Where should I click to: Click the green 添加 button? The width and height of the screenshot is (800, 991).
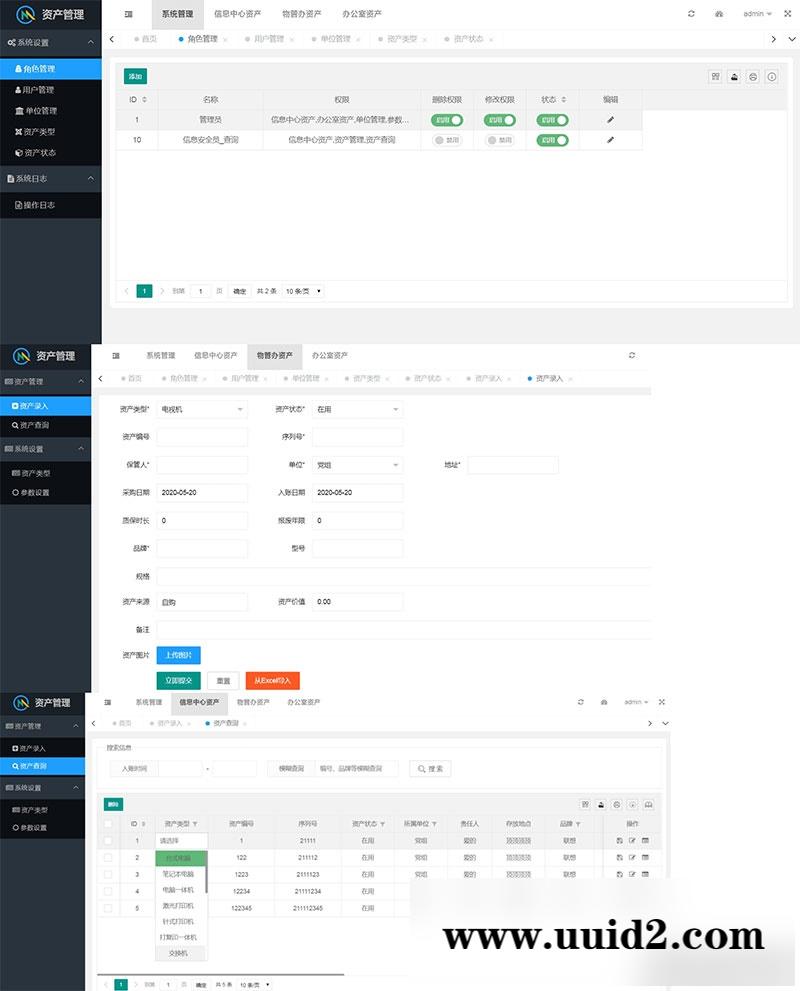click(x=136, y=76)
